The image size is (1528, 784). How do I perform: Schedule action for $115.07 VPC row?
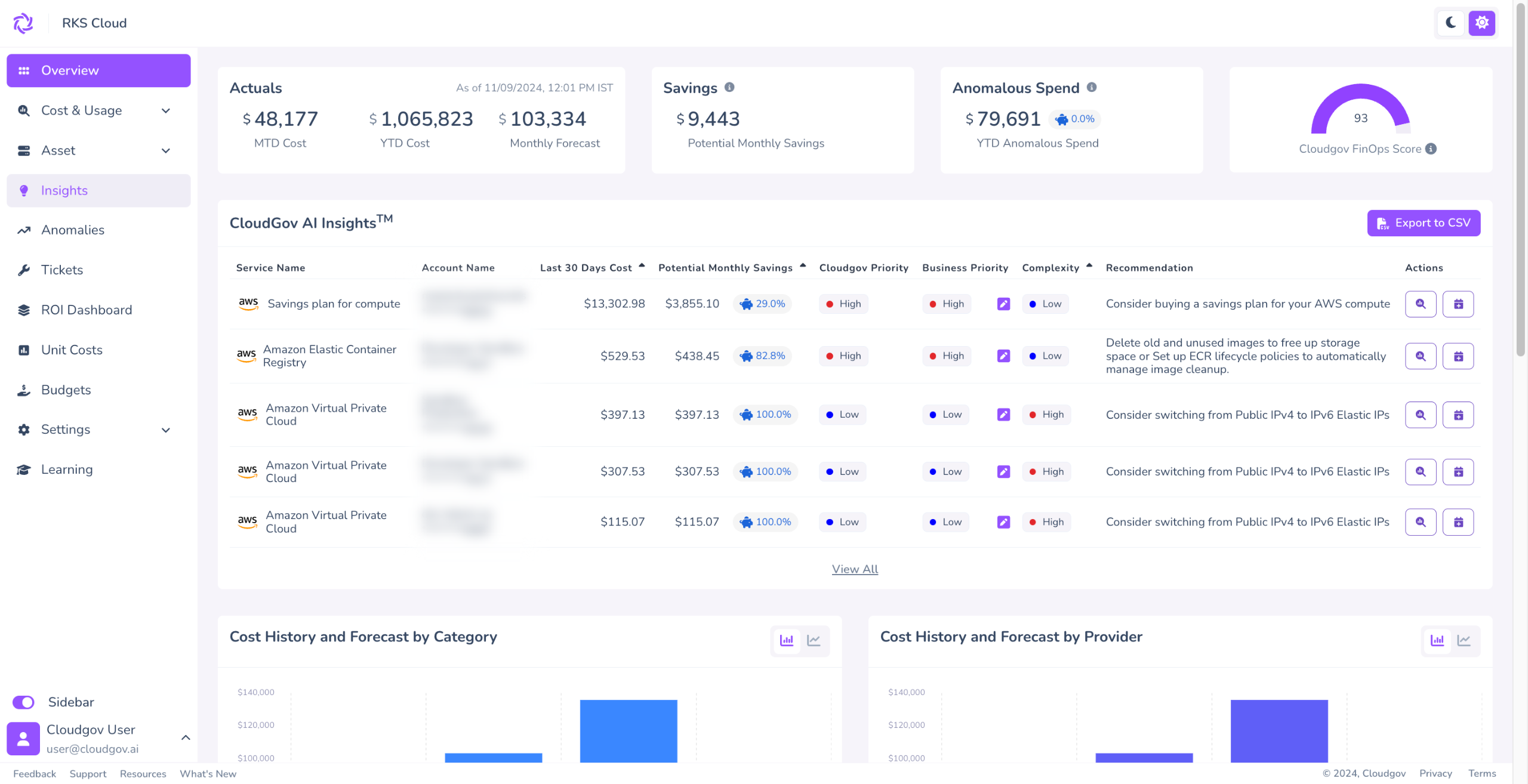(x=1458, y=522)
